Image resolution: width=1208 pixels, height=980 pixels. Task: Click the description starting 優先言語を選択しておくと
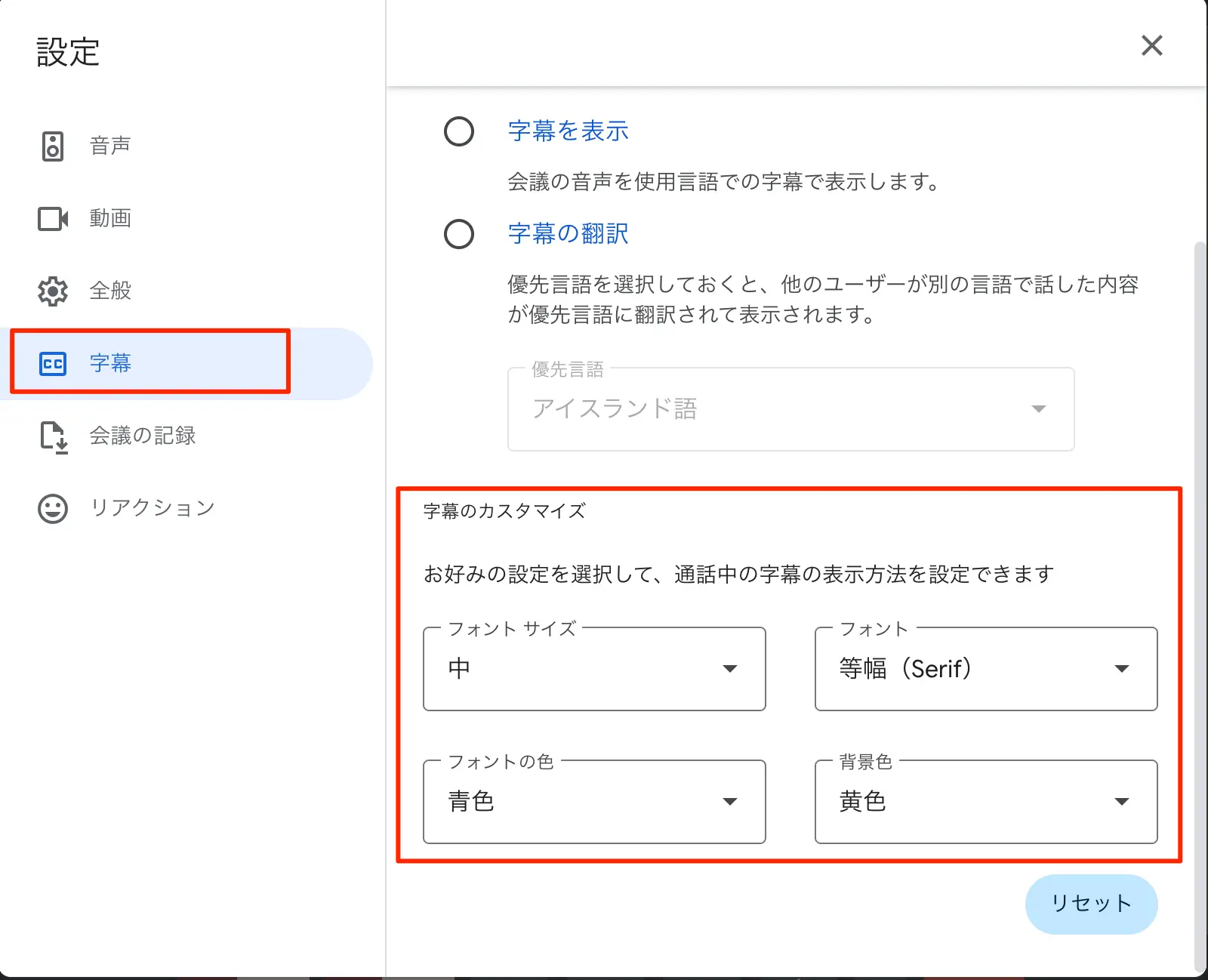point(823,300)
